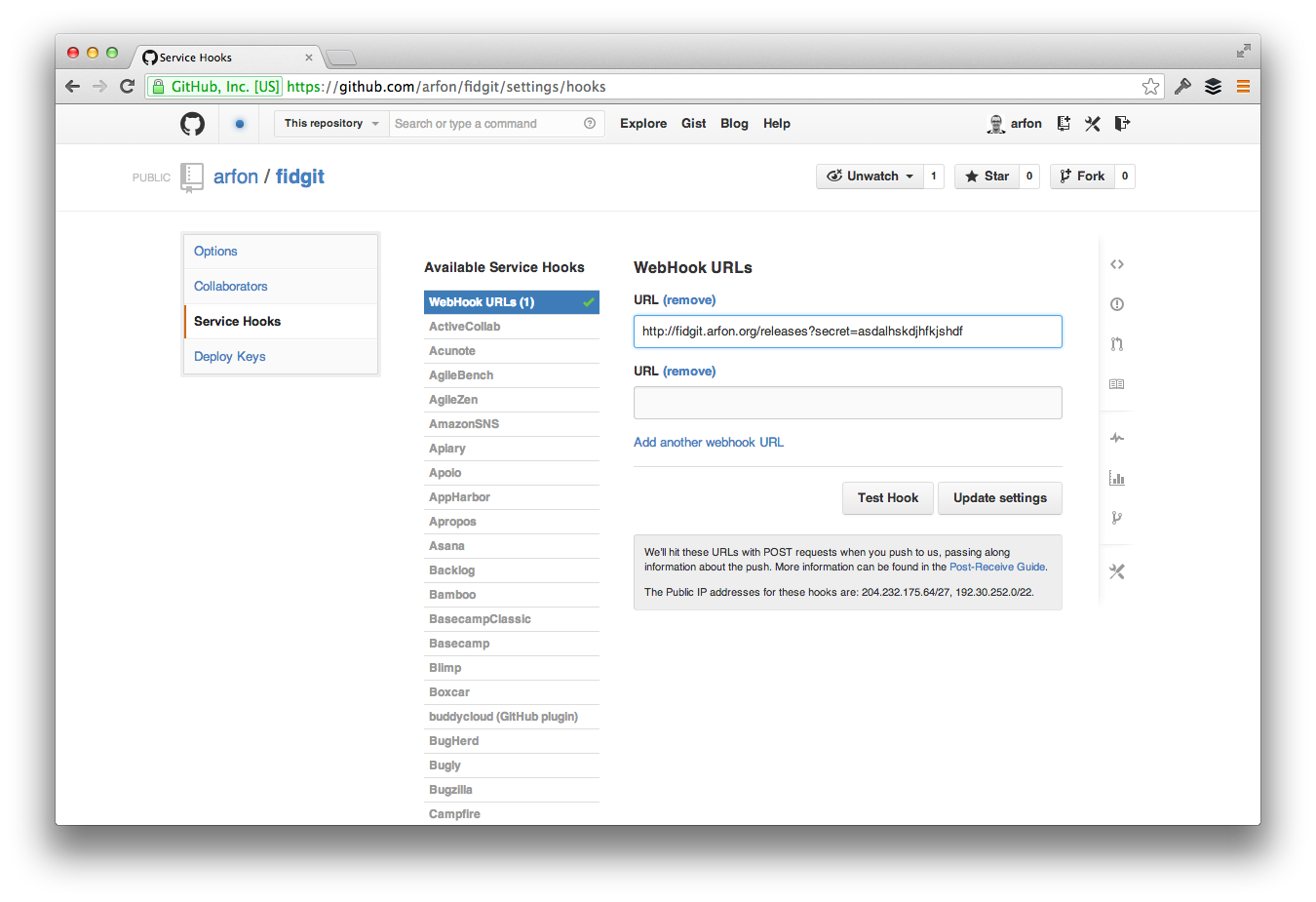
Task: Create a new repository icon
Action: 1064,124
